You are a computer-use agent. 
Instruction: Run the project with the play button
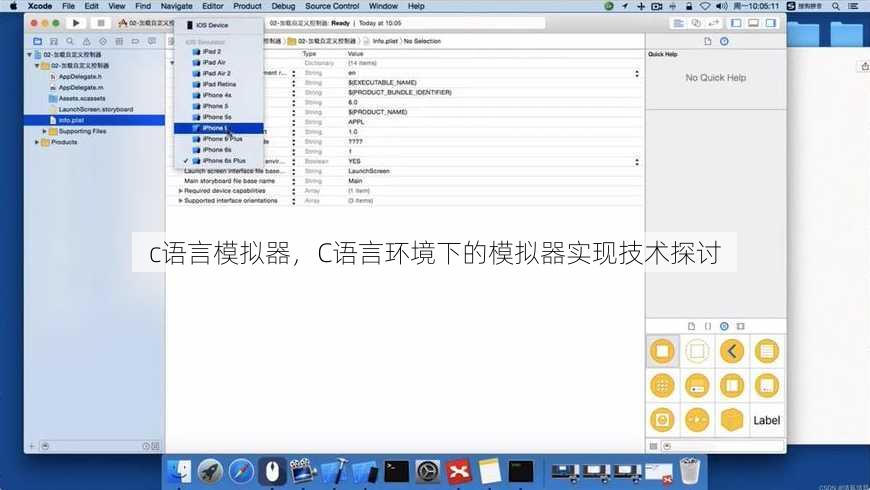tap(76, 23)
